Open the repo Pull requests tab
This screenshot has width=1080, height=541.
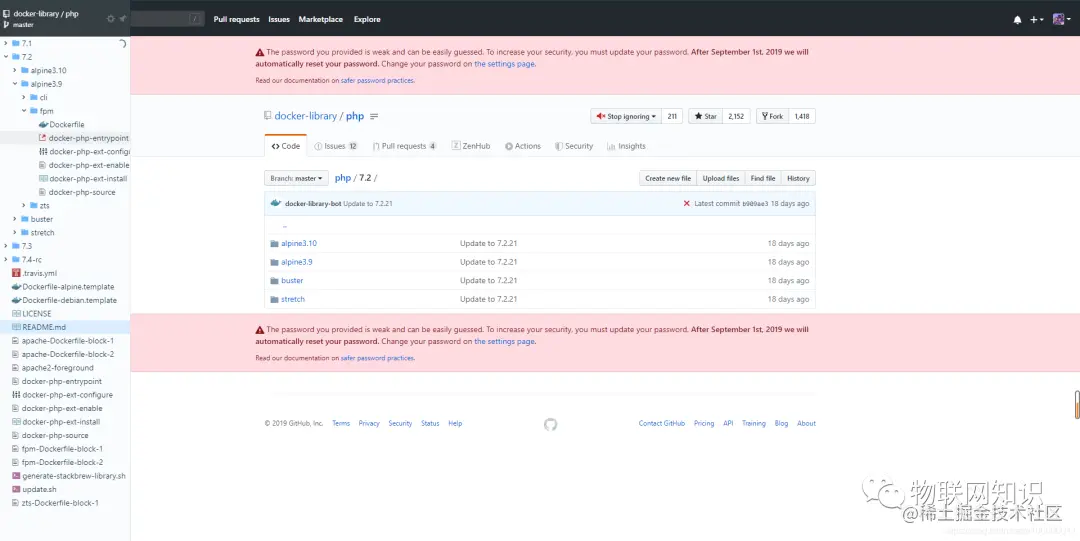point(404,146)
